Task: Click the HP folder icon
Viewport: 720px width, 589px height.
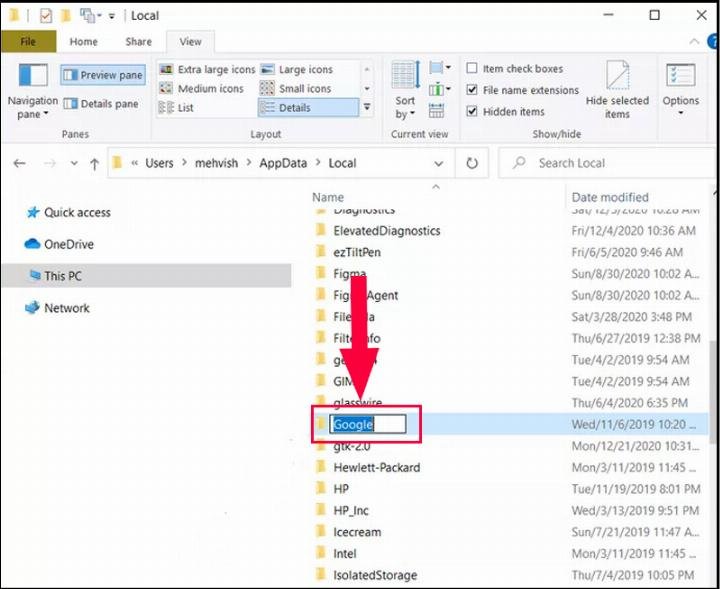Action: (321, 488)
